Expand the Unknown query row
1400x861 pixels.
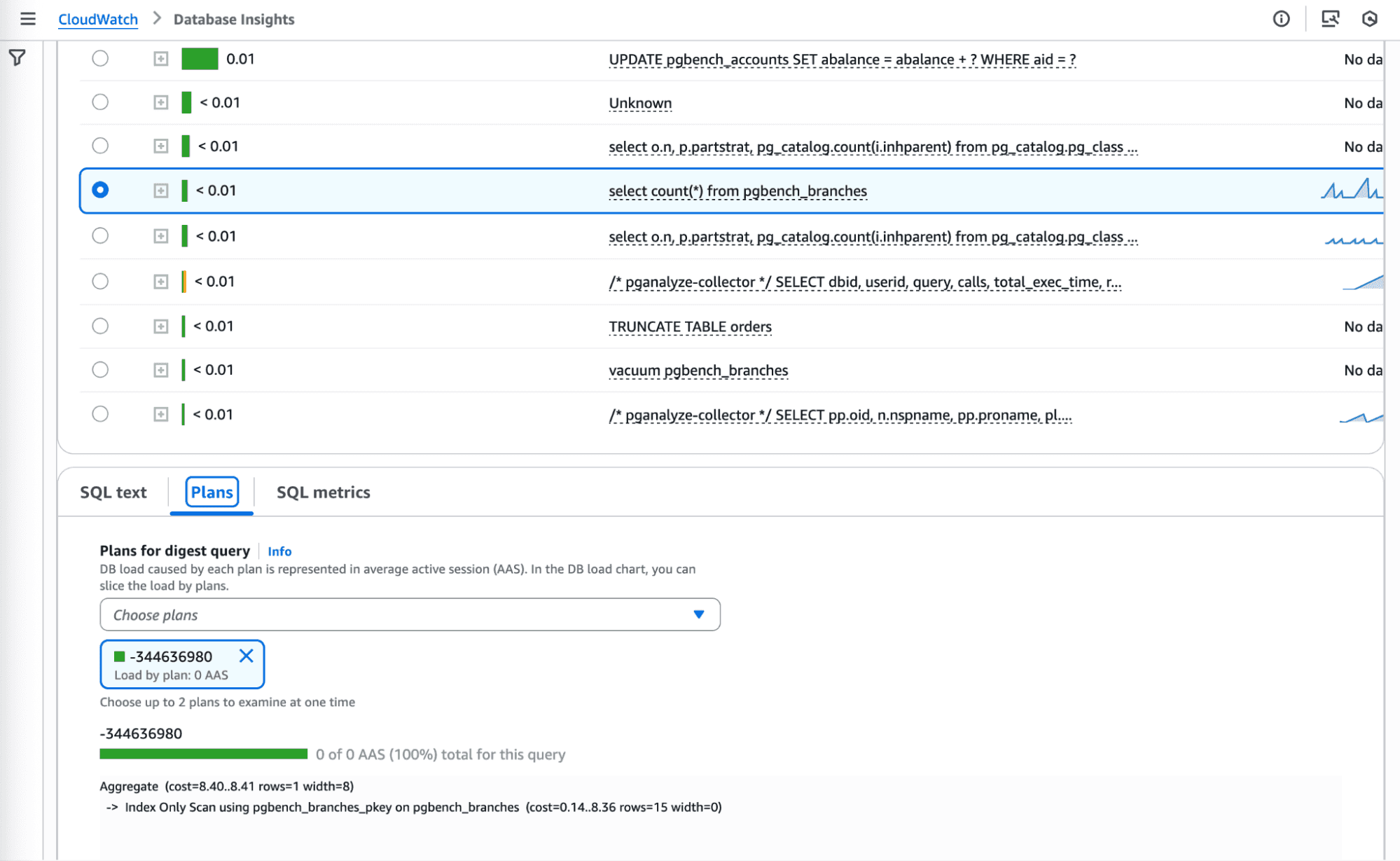[x=161, y=102]
